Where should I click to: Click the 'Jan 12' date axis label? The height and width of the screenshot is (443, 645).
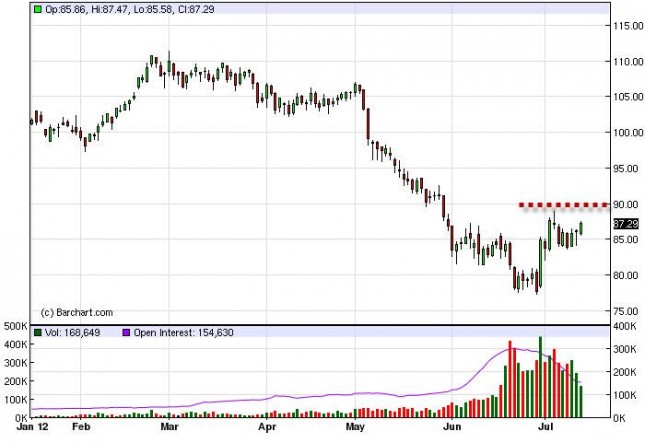(32, 427)
